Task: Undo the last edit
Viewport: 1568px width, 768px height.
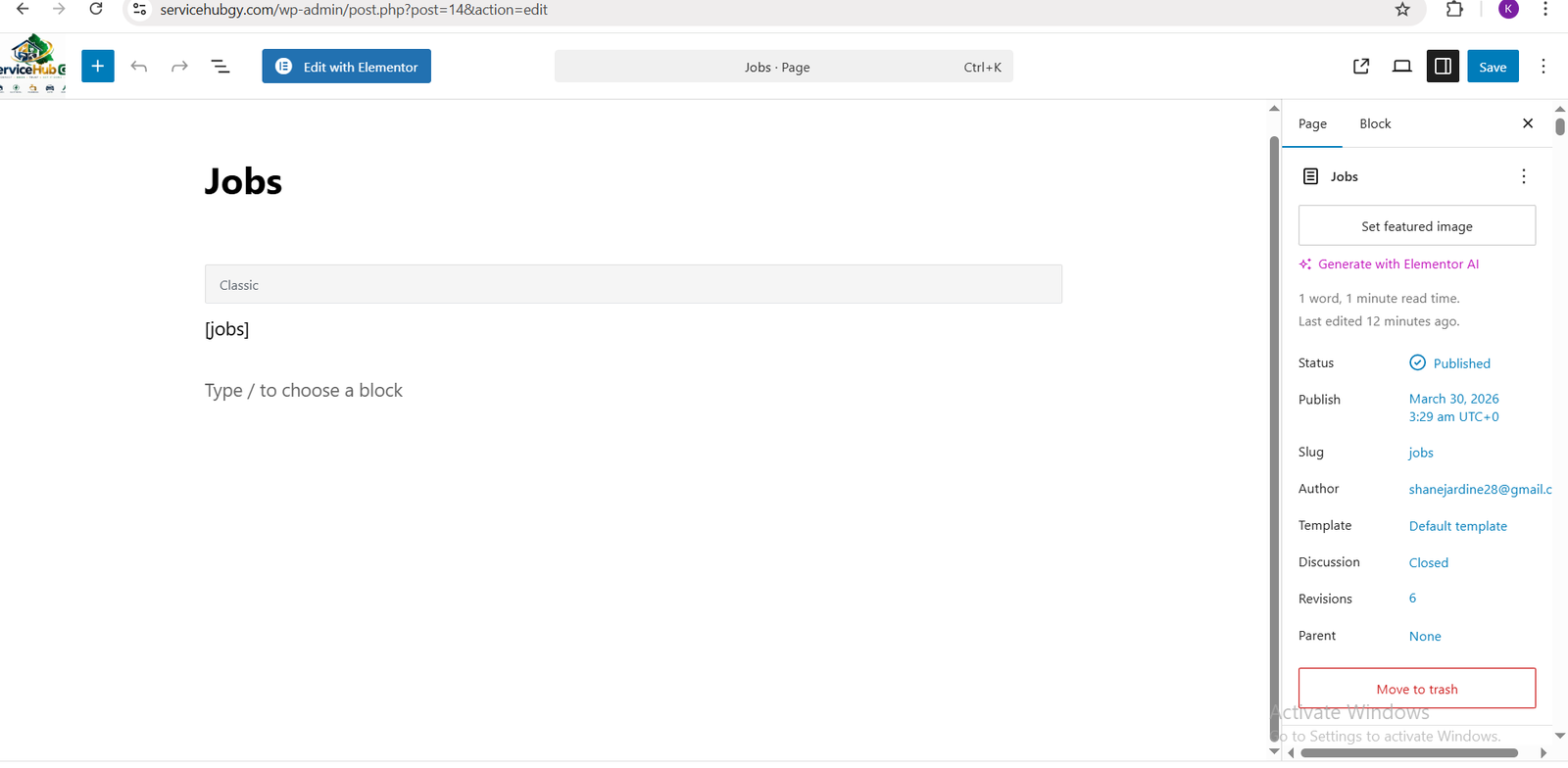Action: point(139,67)
